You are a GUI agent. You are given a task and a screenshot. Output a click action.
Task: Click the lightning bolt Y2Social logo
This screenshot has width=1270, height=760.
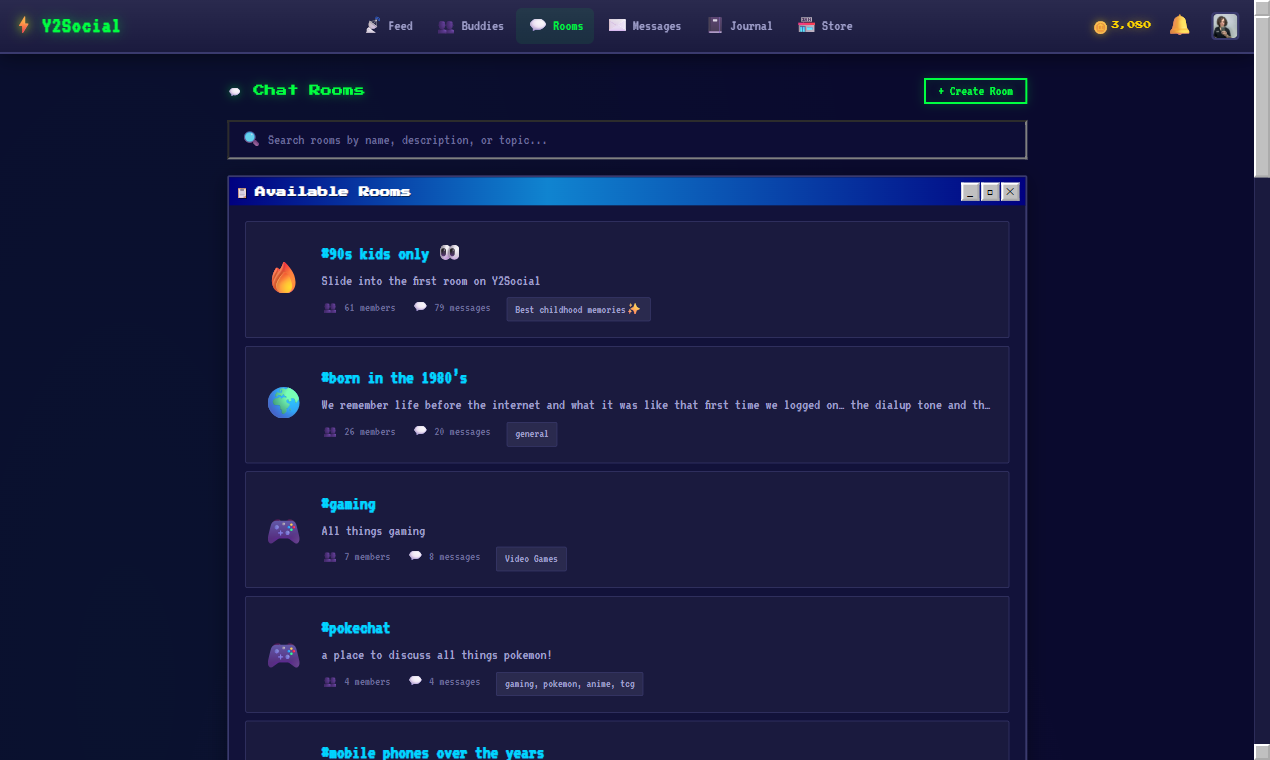pos(22,25)
